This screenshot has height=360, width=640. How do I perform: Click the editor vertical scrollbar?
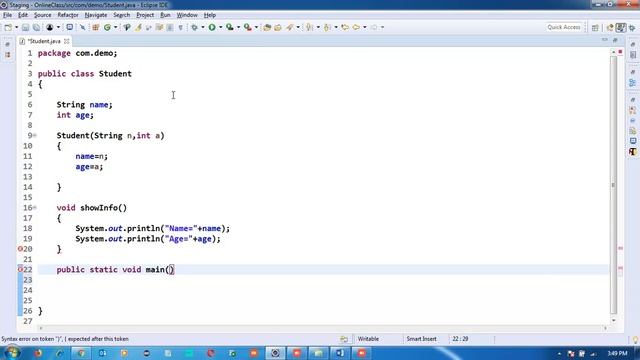(613, 184)
